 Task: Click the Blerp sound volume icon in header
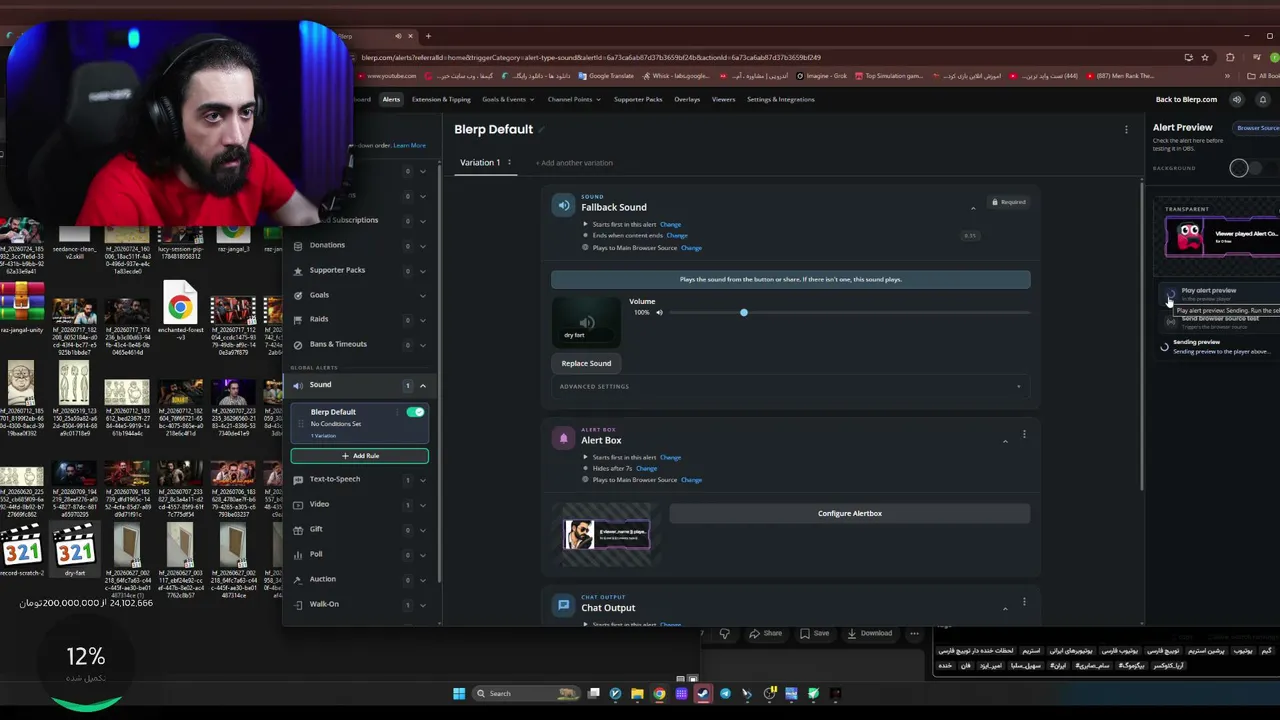click(x=1237, y=100)
